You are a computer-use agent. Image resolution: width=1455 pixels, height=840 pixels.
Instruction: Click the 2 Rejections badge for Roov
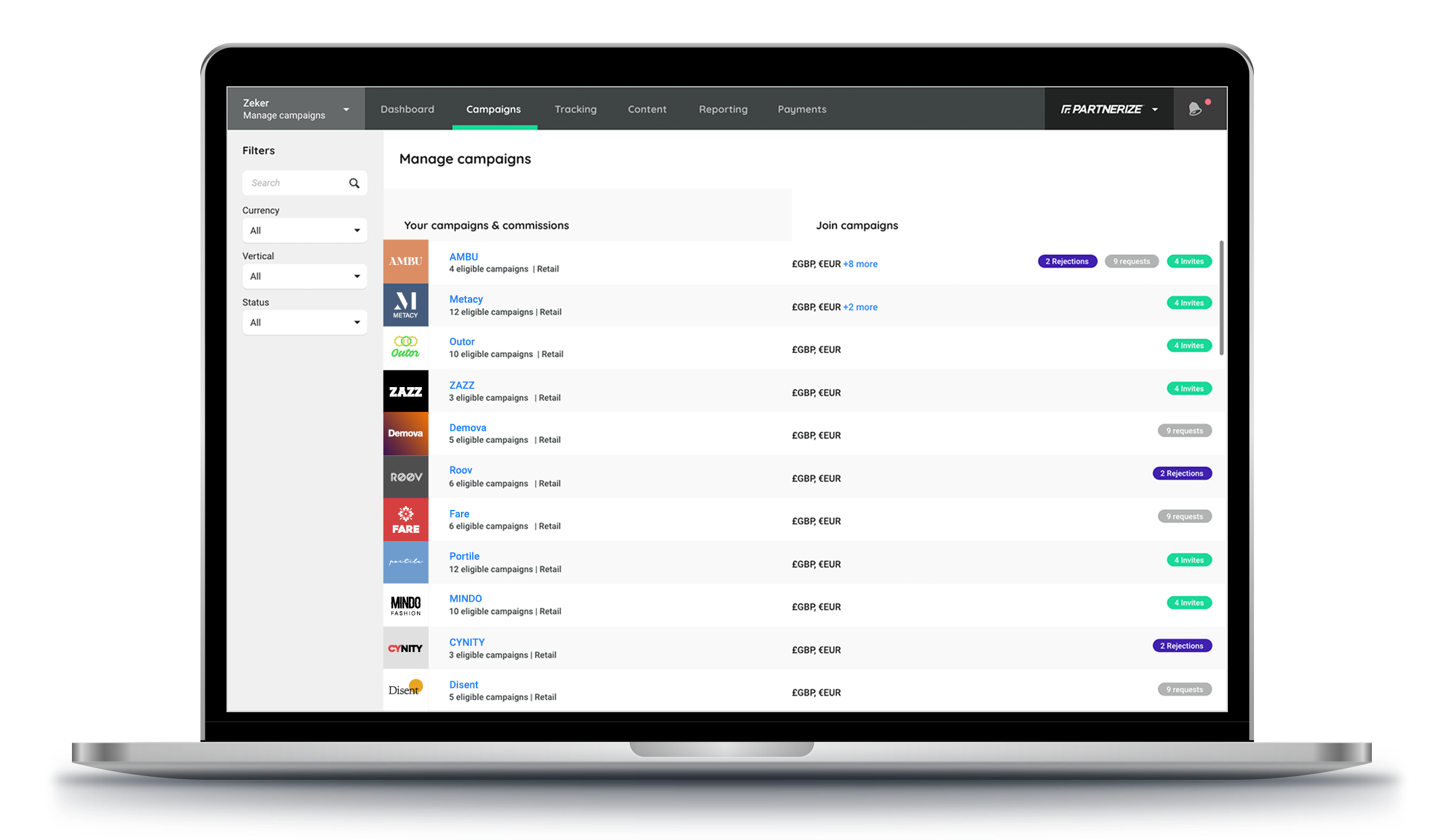click(x=1181, y=473)
